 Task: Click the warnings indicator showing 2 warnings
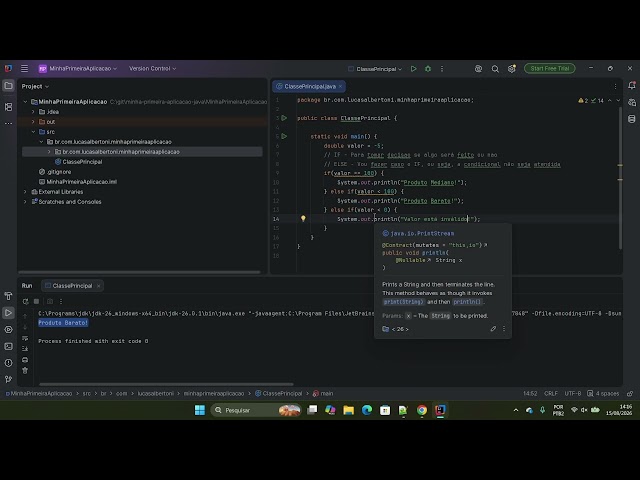pyautogui.click(x=583, y=100)
